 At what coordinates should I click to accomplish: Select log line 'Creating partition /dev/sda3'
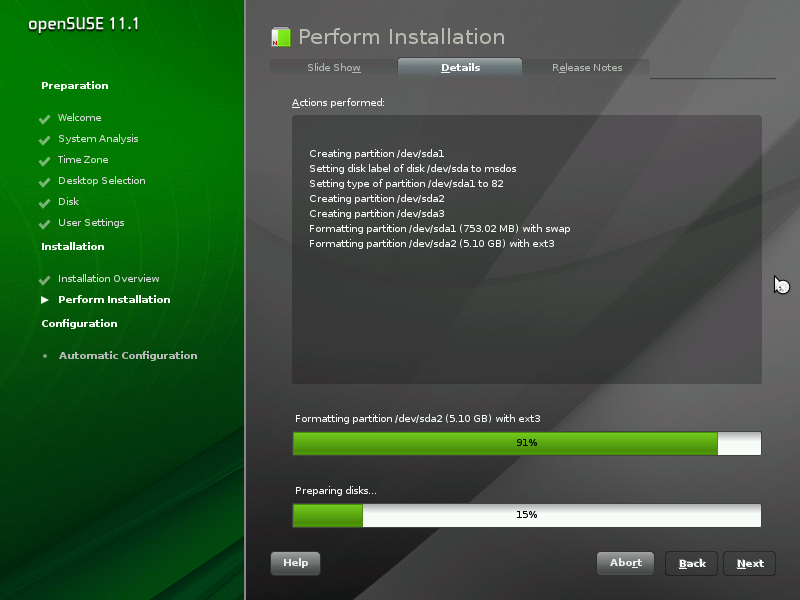(x=377, y=214)
